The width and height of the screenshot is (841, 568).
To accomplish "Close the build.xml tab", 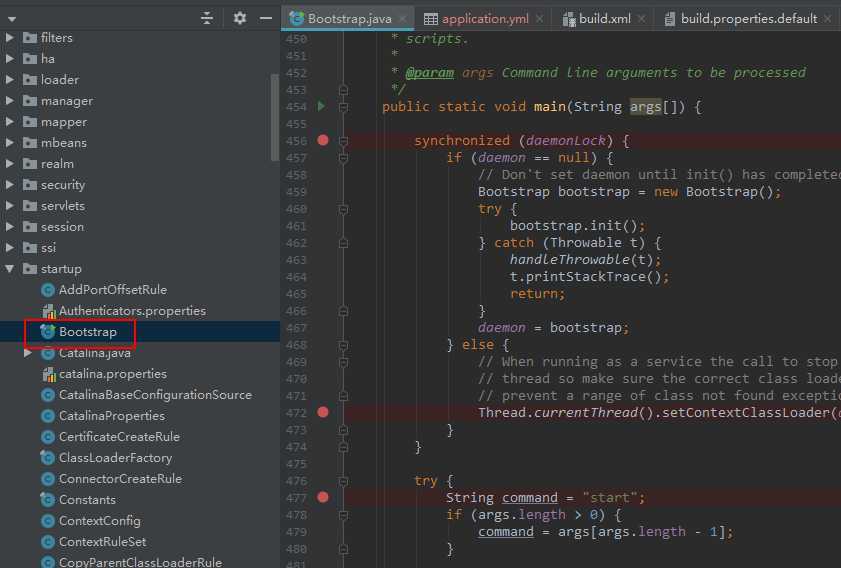I will (x=641, y=19).
